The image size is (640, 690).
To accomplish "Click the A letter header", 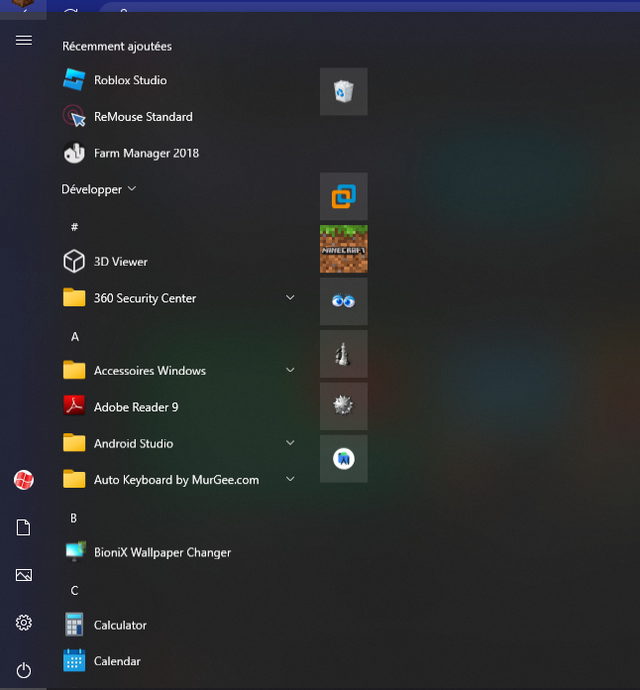I will point(75,337).
